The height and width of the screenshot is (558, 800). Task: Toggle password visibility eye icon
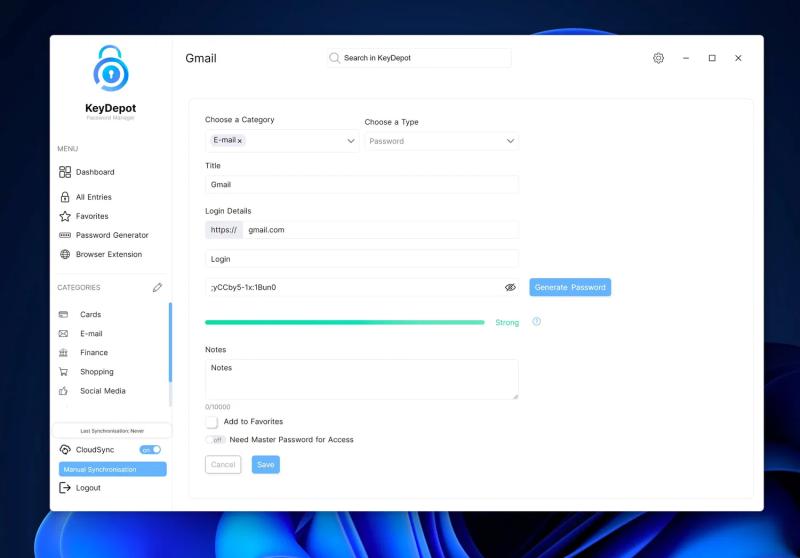510,287
